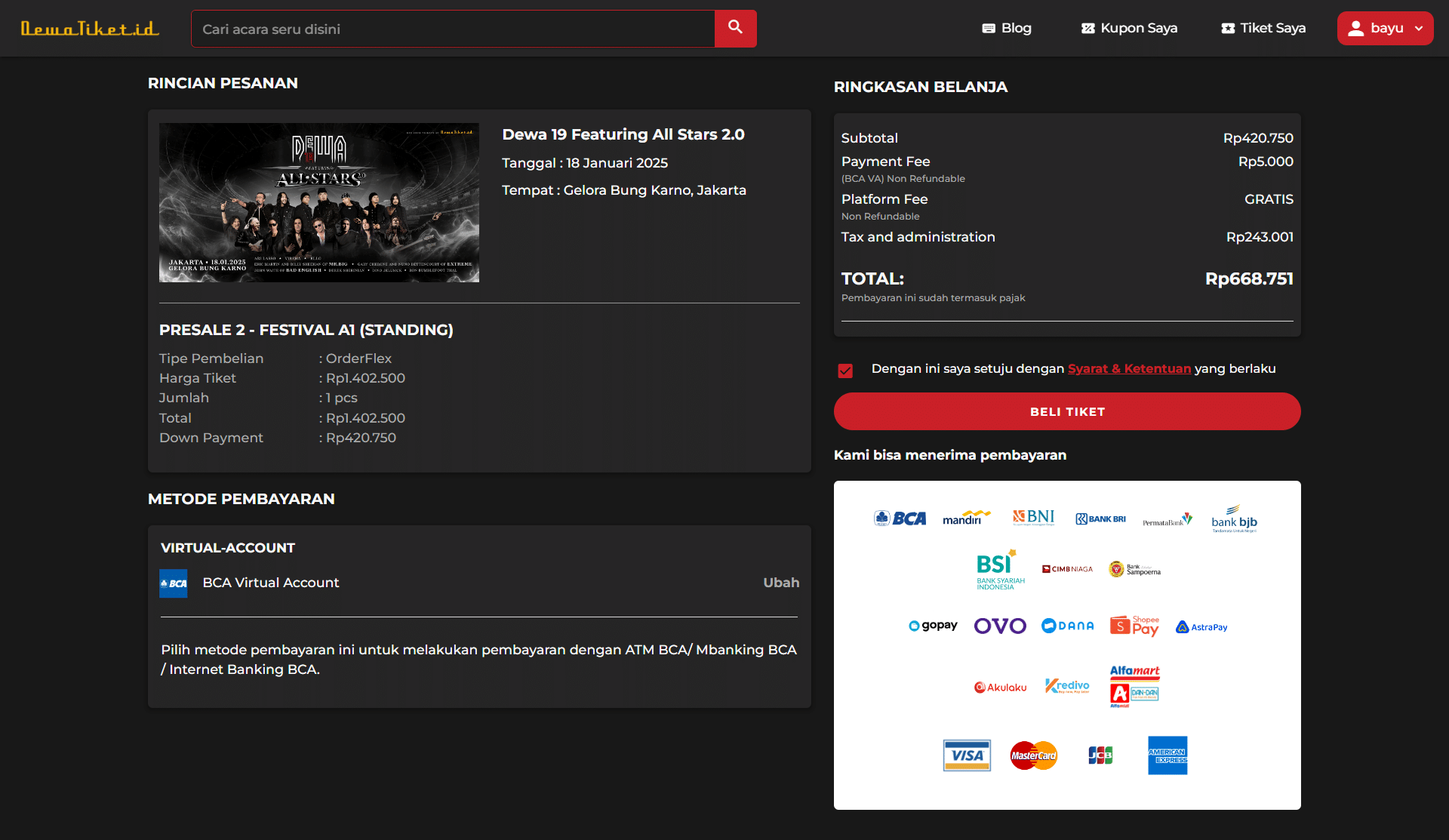The width and height of the screenshot is (1449, 840).
Task: Click the BSI Bank Syariah Indonesia logo
Action: coord(1000,570)
